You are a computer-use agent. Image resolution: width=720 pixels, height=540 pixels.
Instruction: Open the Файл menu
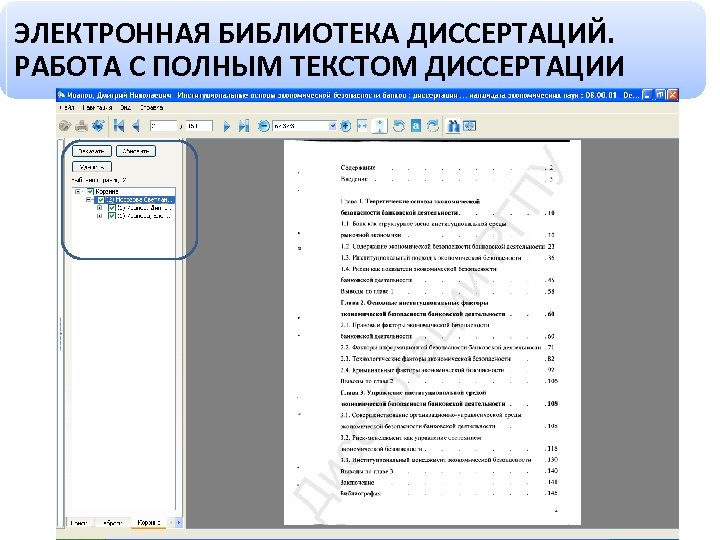(67, 107)
